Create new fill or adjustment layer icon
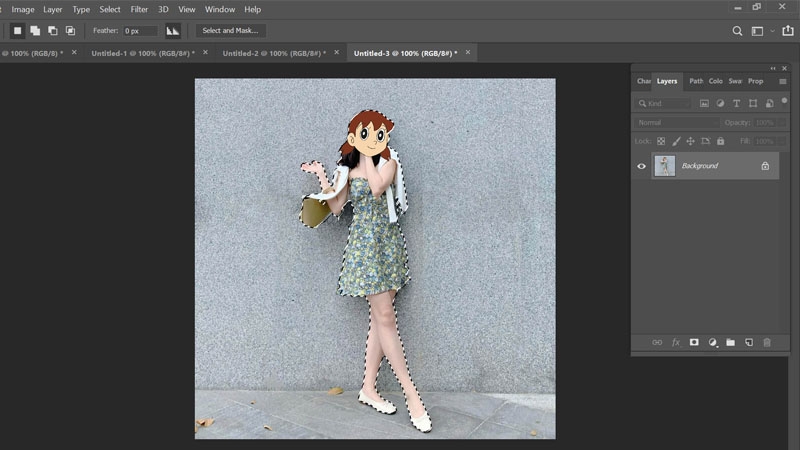Image resolution: width=800 pixels, height=450 pixels. point(713,342)
